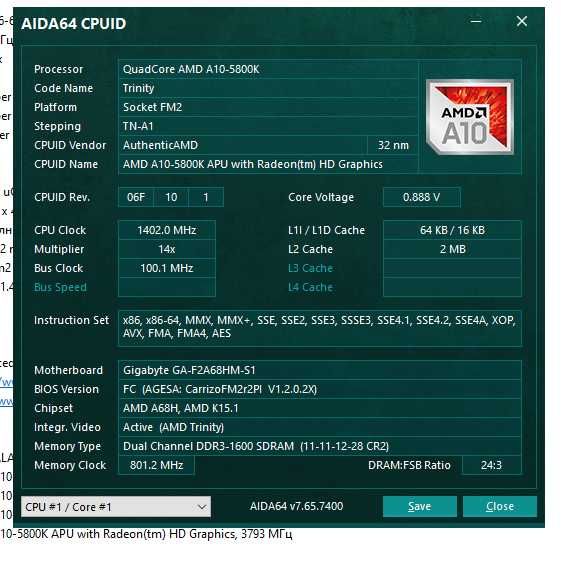Click the 2 MB L2 cache value
Image resolution: width=561 pixels, height=566 pixels.
tap(452, 249)
